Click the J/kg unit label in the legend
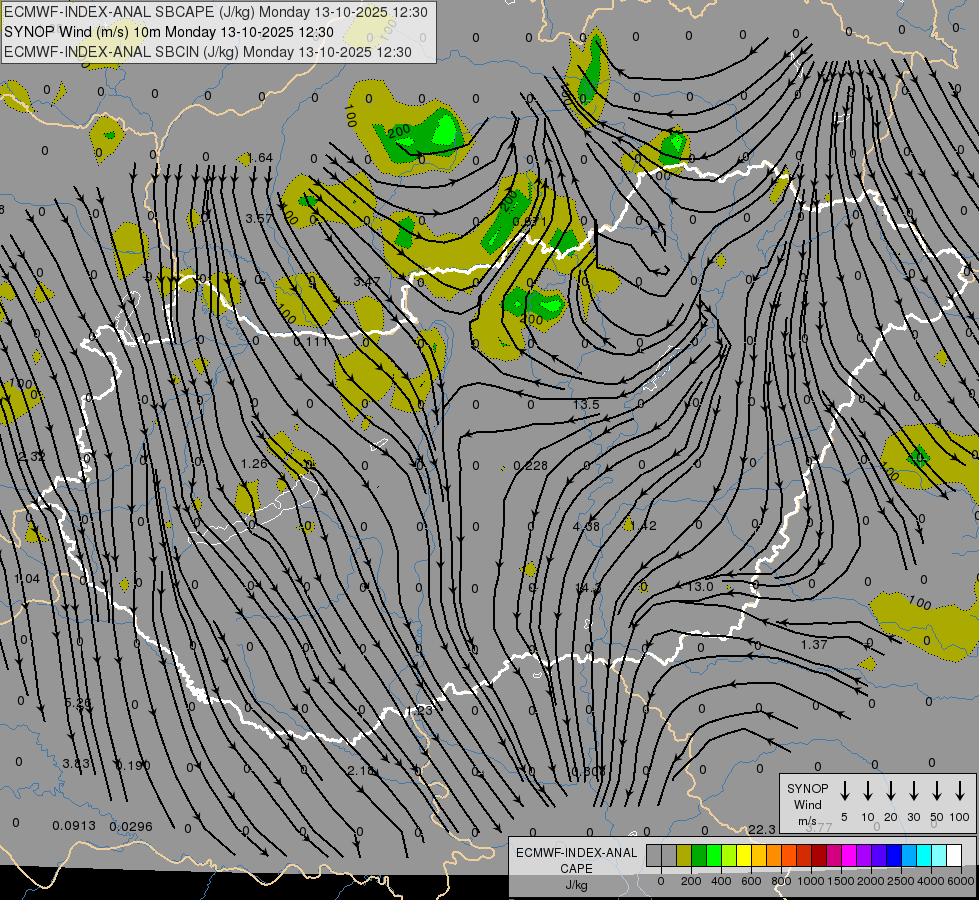 click(x=576, y=885)
